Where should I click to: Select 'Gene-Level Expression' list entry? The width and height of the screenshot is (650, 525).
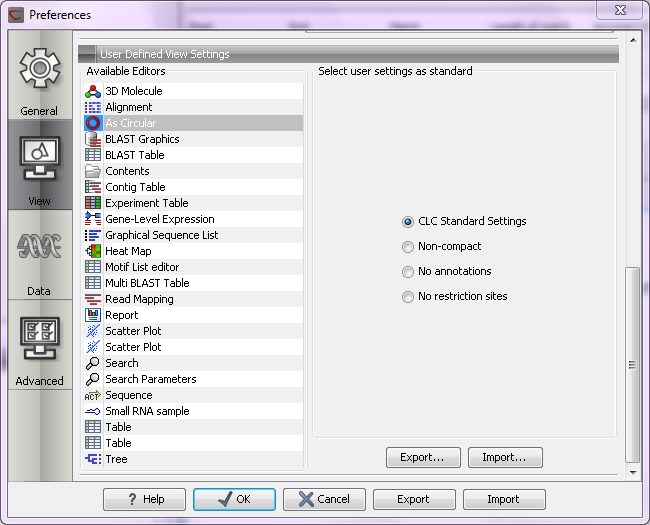(194, 219)
